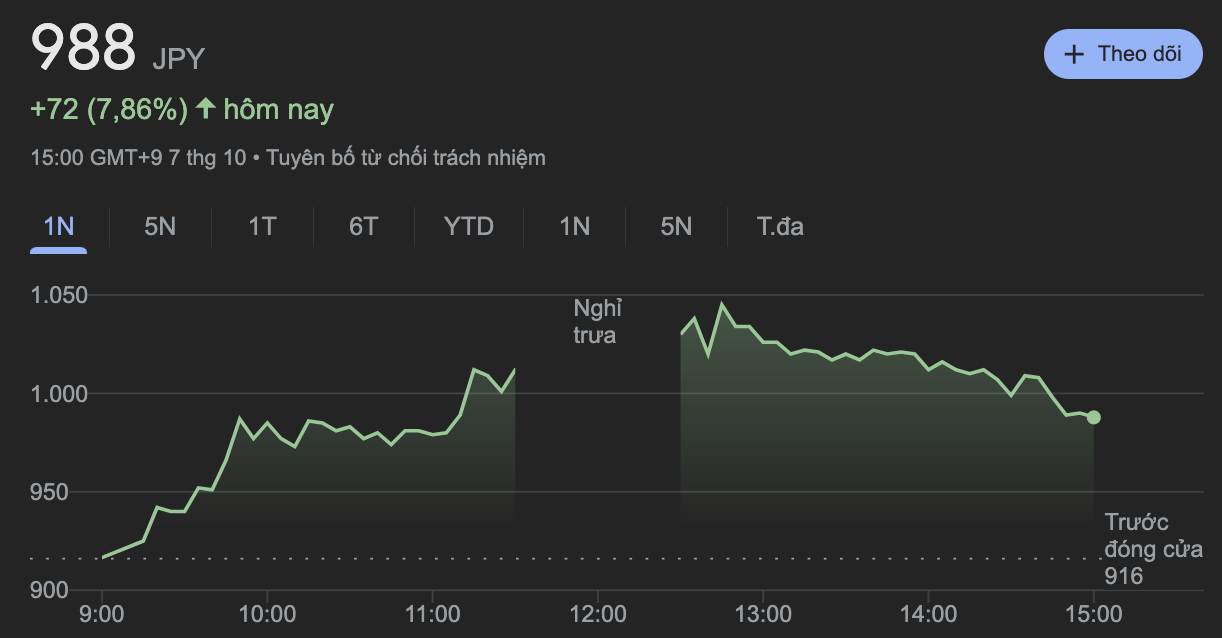Click the green endpoint dot on the chart
Image resolution: width=1222 pixels, height=638 pixels.
coord(1094,417)
